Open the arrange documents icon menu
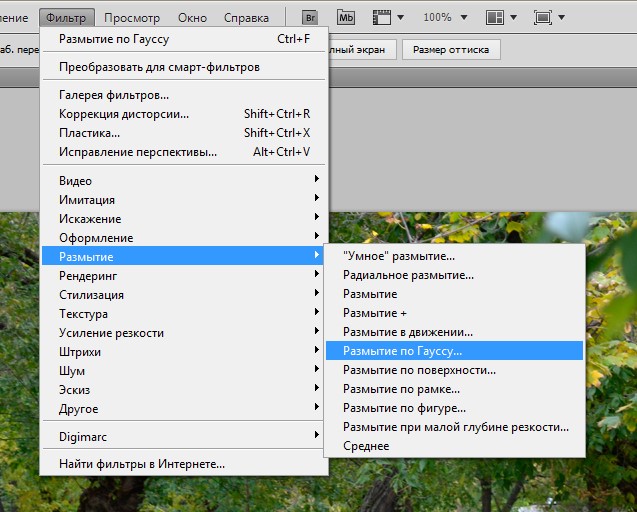 tap(500, 17)
